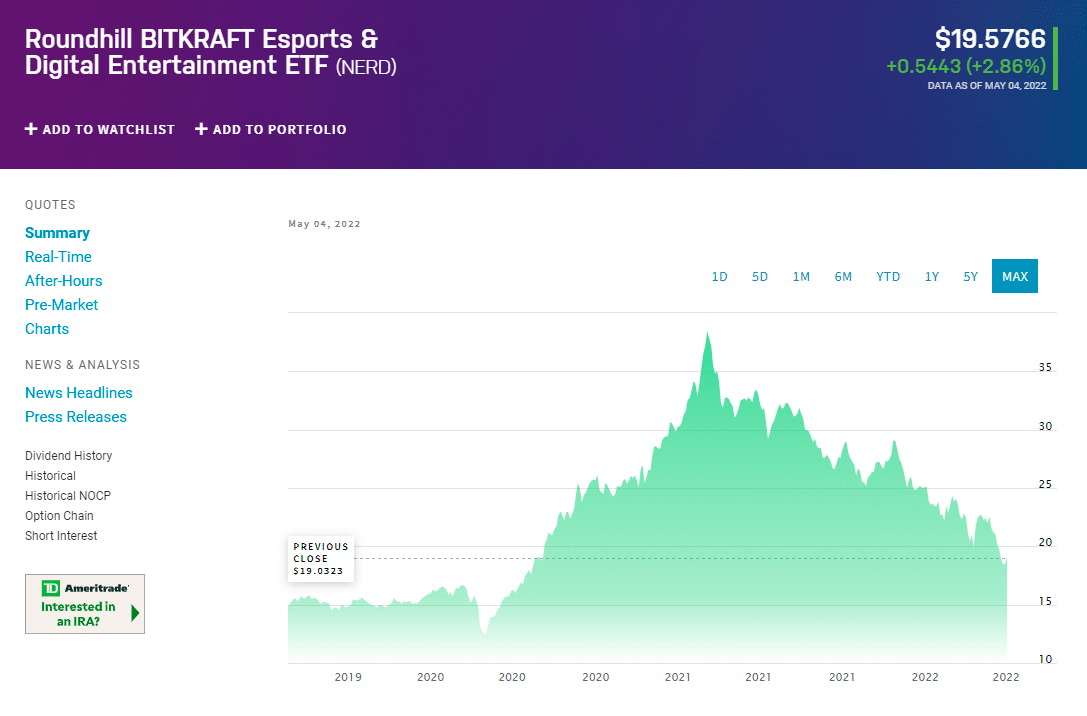Click the '10' y-axis label
The image size is (1087, 716).
(x=1045, y=659)
